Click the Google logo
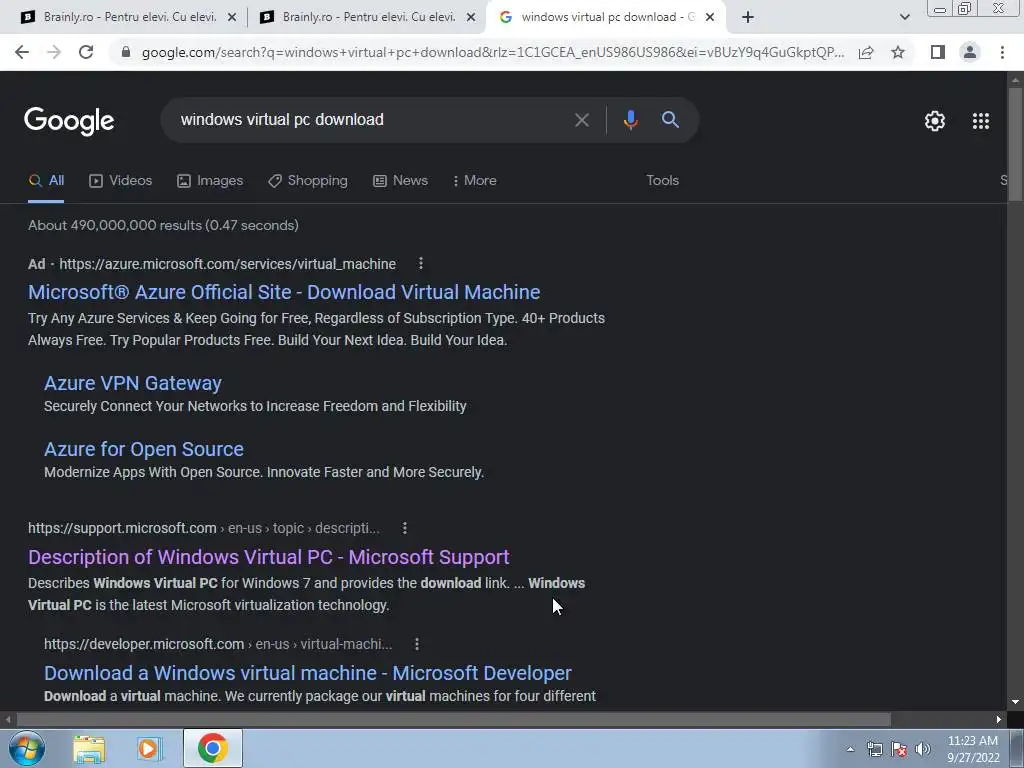The image size is (1024, 768). [69, 121]
